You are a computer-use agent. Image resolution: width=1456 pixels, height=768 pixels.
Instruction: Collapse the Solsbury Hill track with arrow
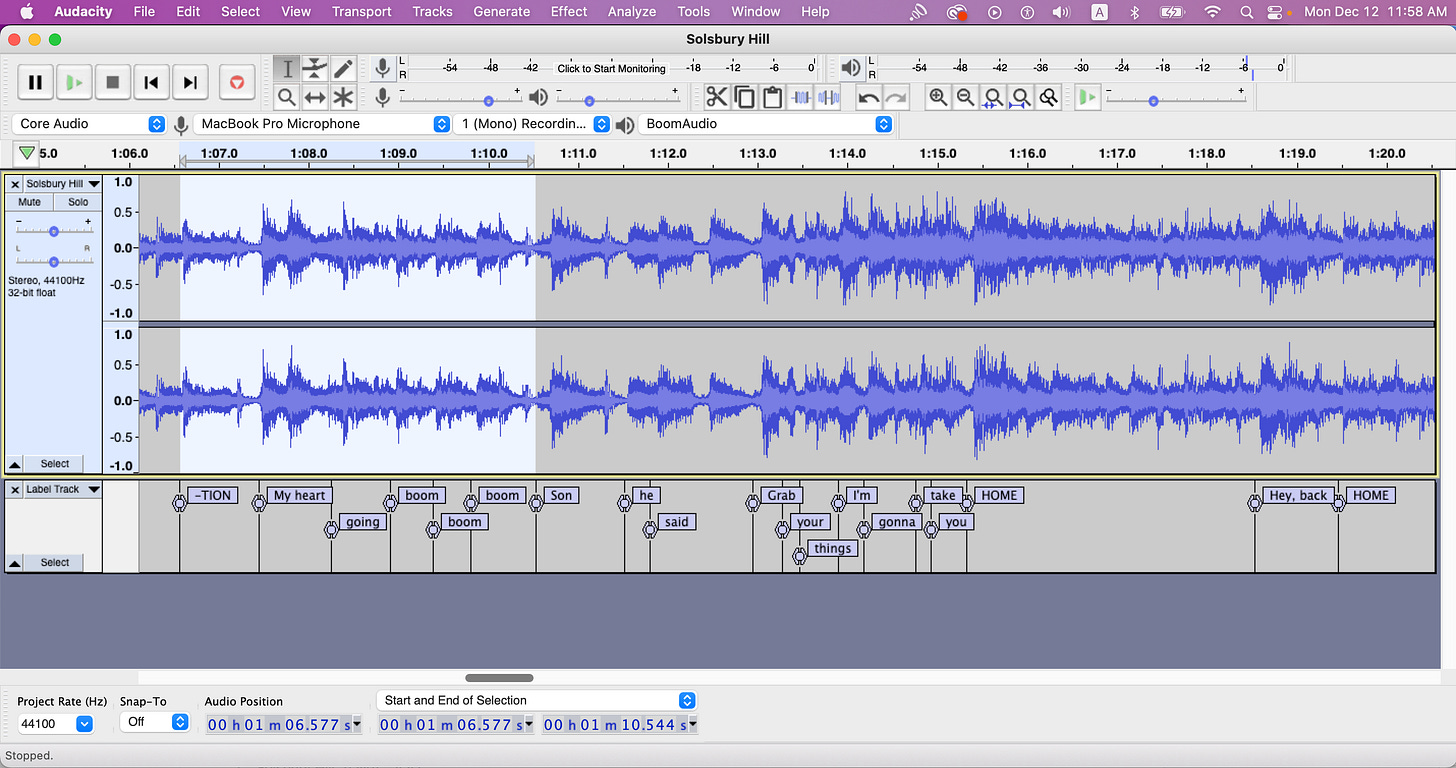point(15,464)
